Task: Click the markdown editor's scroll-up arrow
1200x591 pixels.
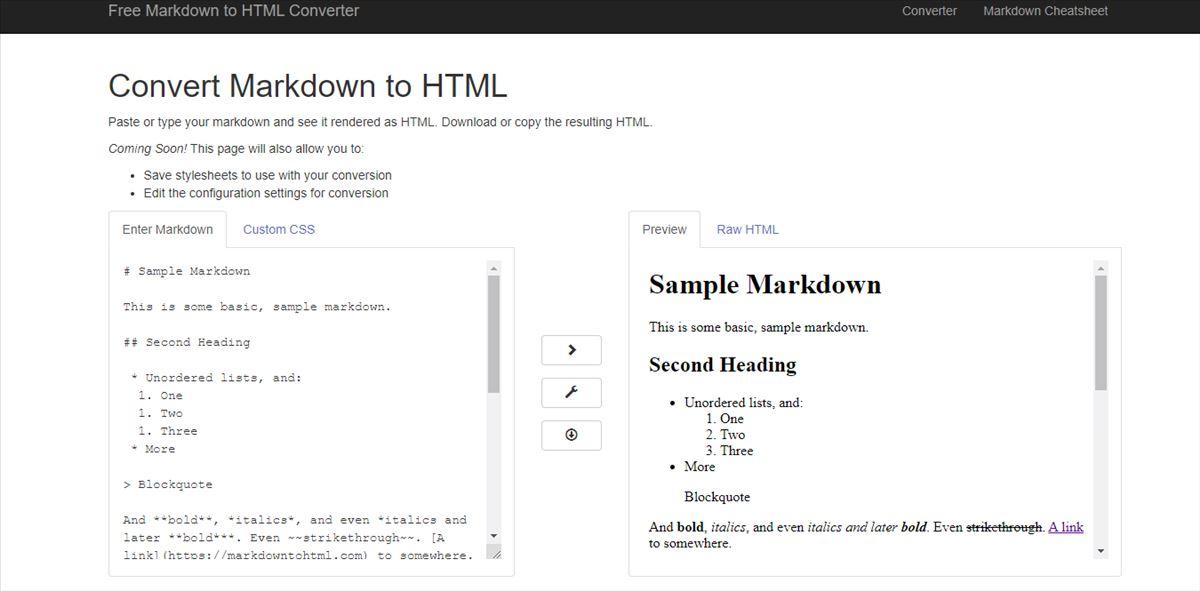Action: [492, 267]
